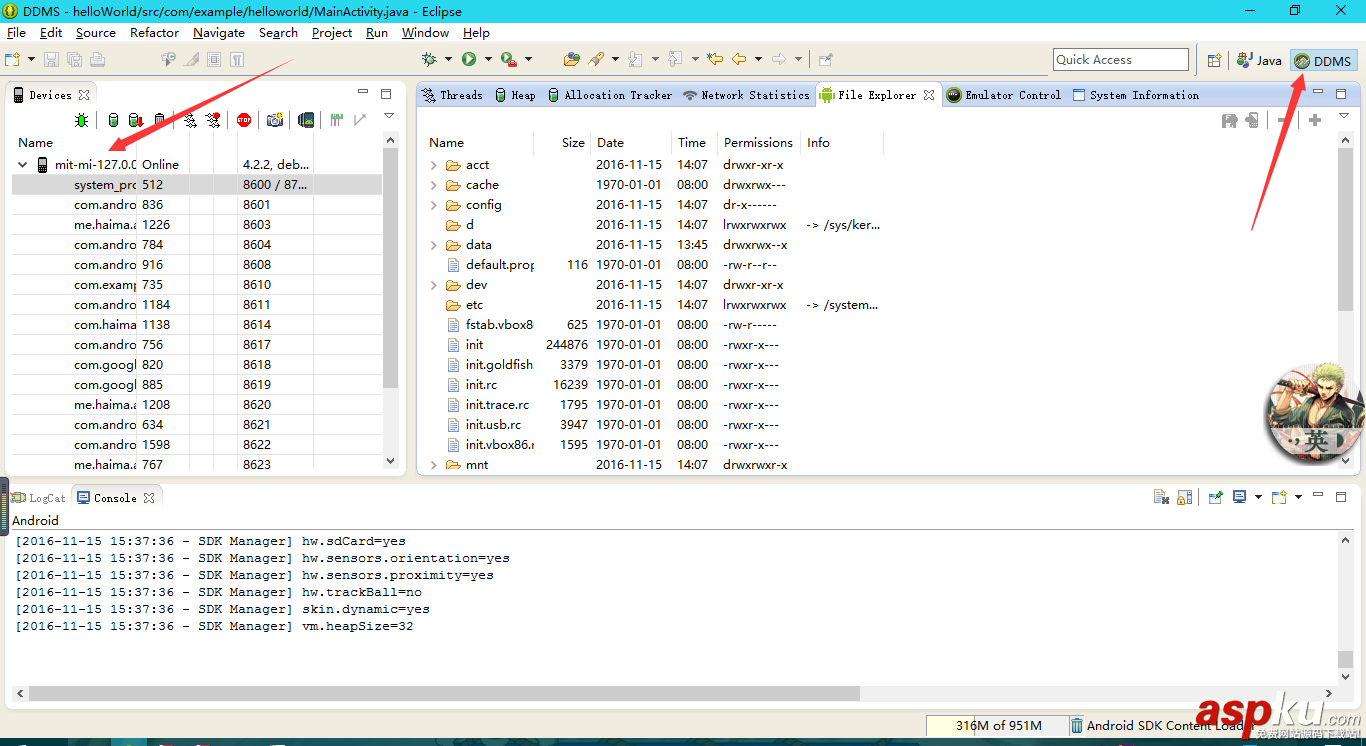Click the Open Perspective icon
Image resolution: width=1366 pixels, height=746 pixels.
(x=1214, y=60)
